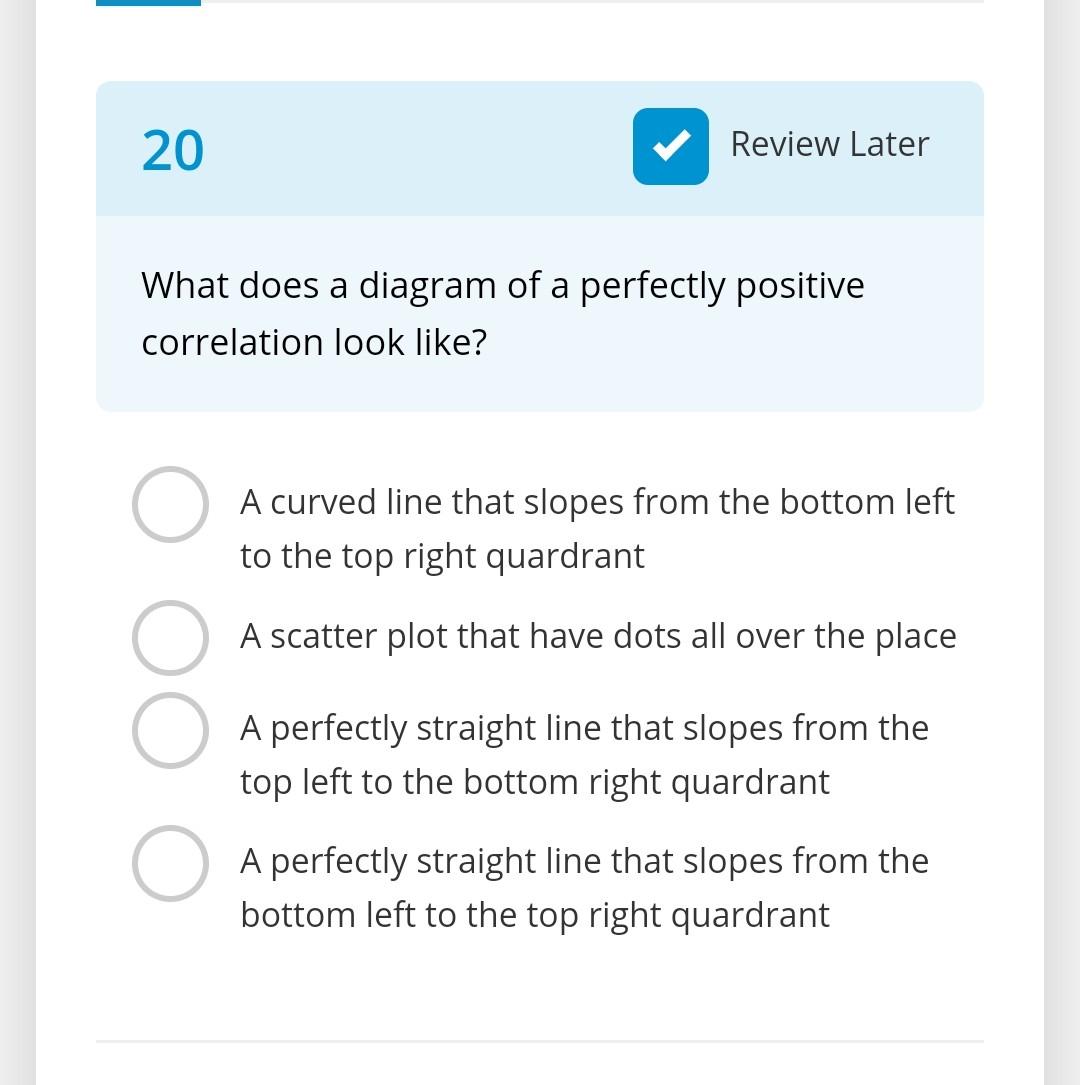Select the third answer option's radio circle
This screenshot has height=1085, width=1080.
click(170, 730)
